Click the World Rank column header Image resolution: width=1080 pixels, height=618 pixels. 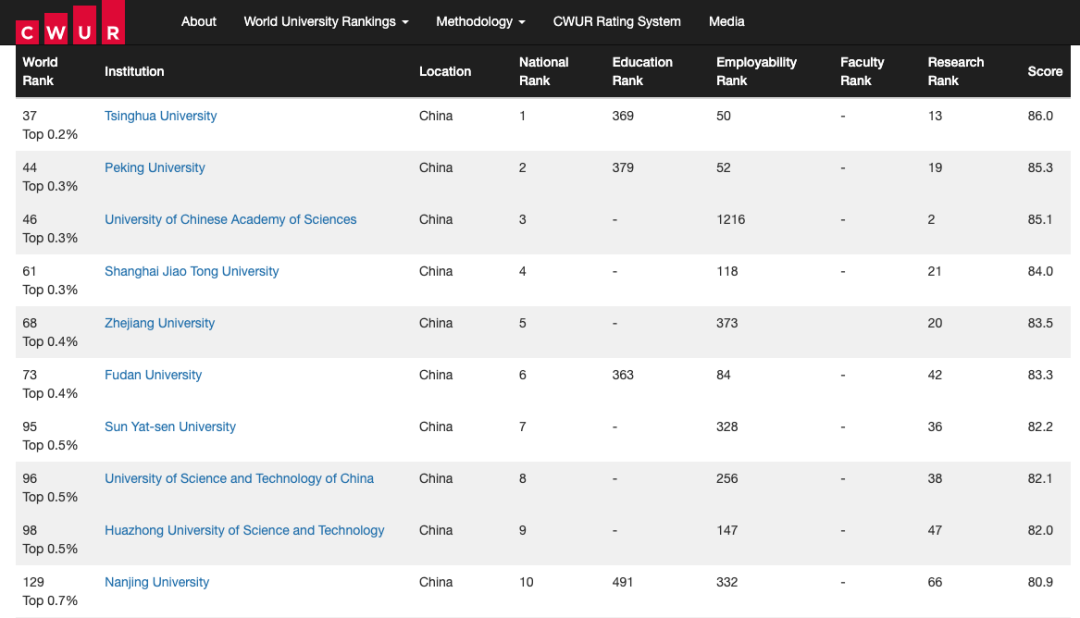pyautogui.click(x=40, y=71)
